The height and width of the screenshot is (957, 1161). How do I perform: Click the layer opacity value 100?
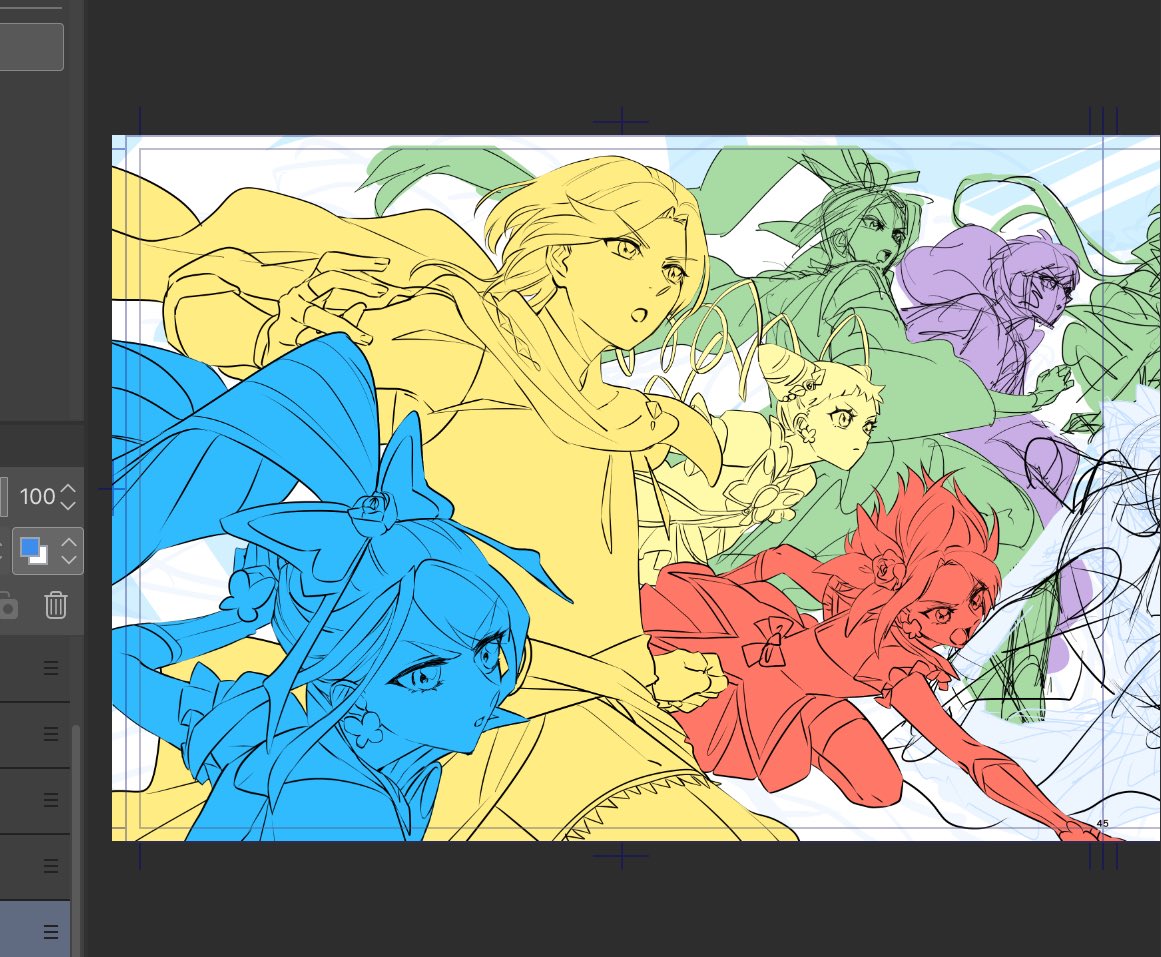[37, 496]
